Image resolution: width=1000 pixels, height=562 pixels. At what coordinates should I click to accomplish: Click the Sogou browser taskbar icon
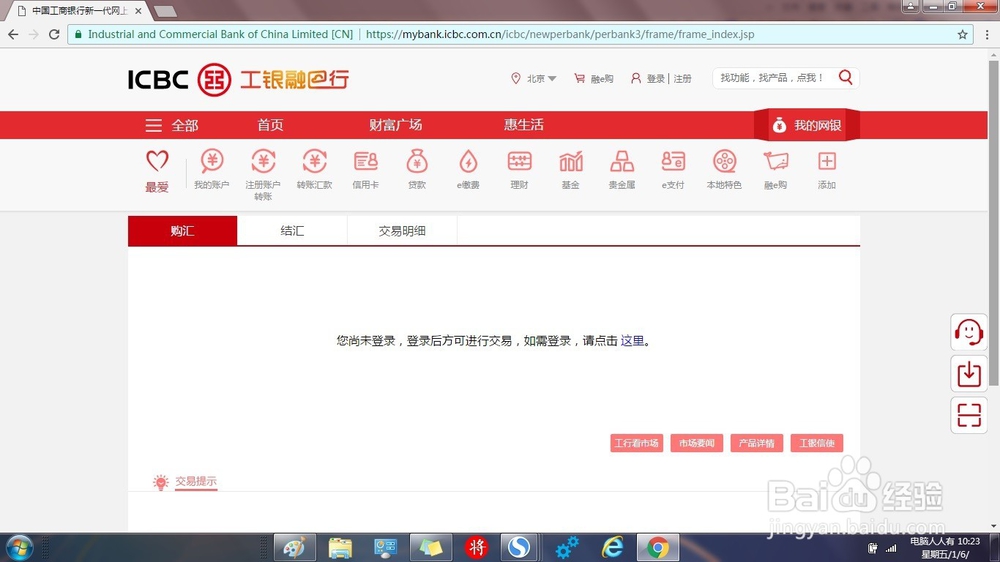click(519, 547)
